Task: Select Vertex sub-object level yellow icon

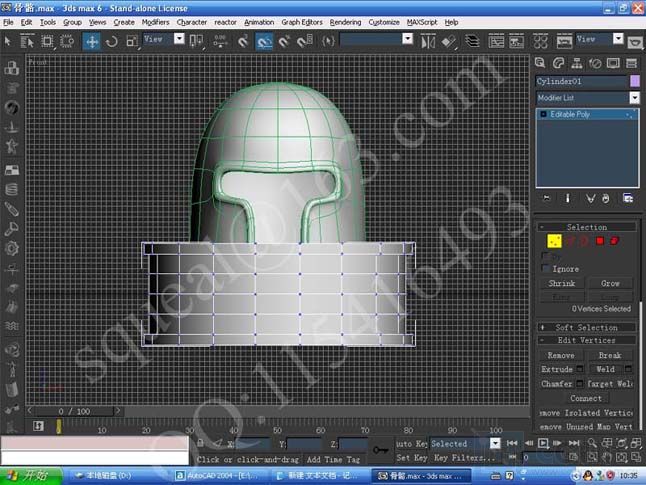Action: tap(554, 241)
